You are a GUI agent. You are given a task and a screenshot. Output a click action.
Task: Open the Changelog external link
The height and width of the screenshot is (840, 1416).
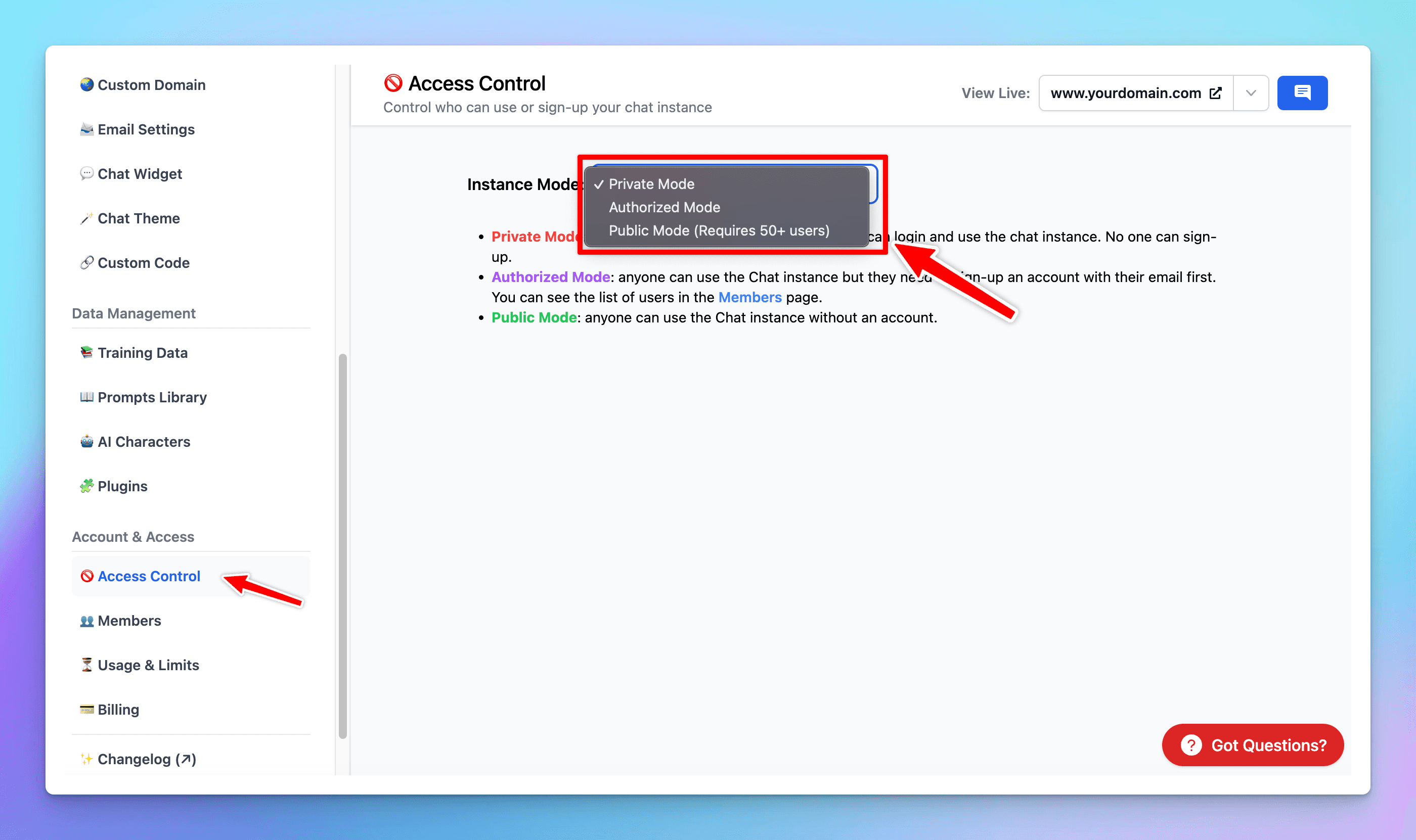point(146,759)
